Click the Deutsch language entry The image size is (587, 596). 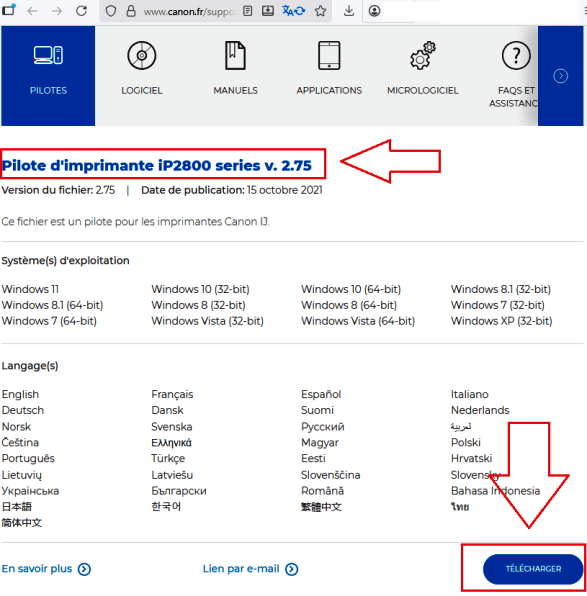point(23,410)
